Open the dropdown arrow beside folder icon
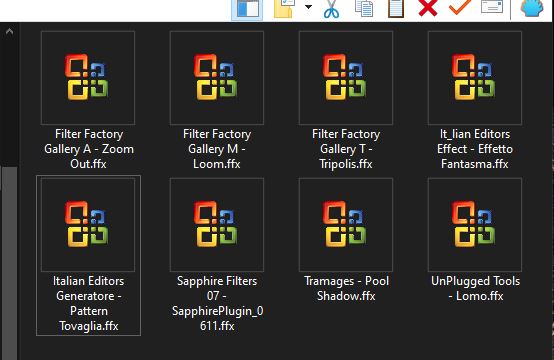The image size is (554, 360). tap(308, 7)
